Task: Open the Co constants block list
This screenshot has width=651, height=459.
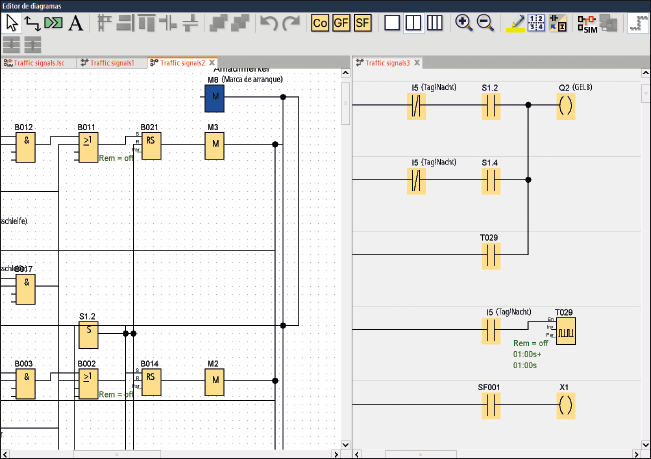Action: pyautogui.click(x=320, y=23)
